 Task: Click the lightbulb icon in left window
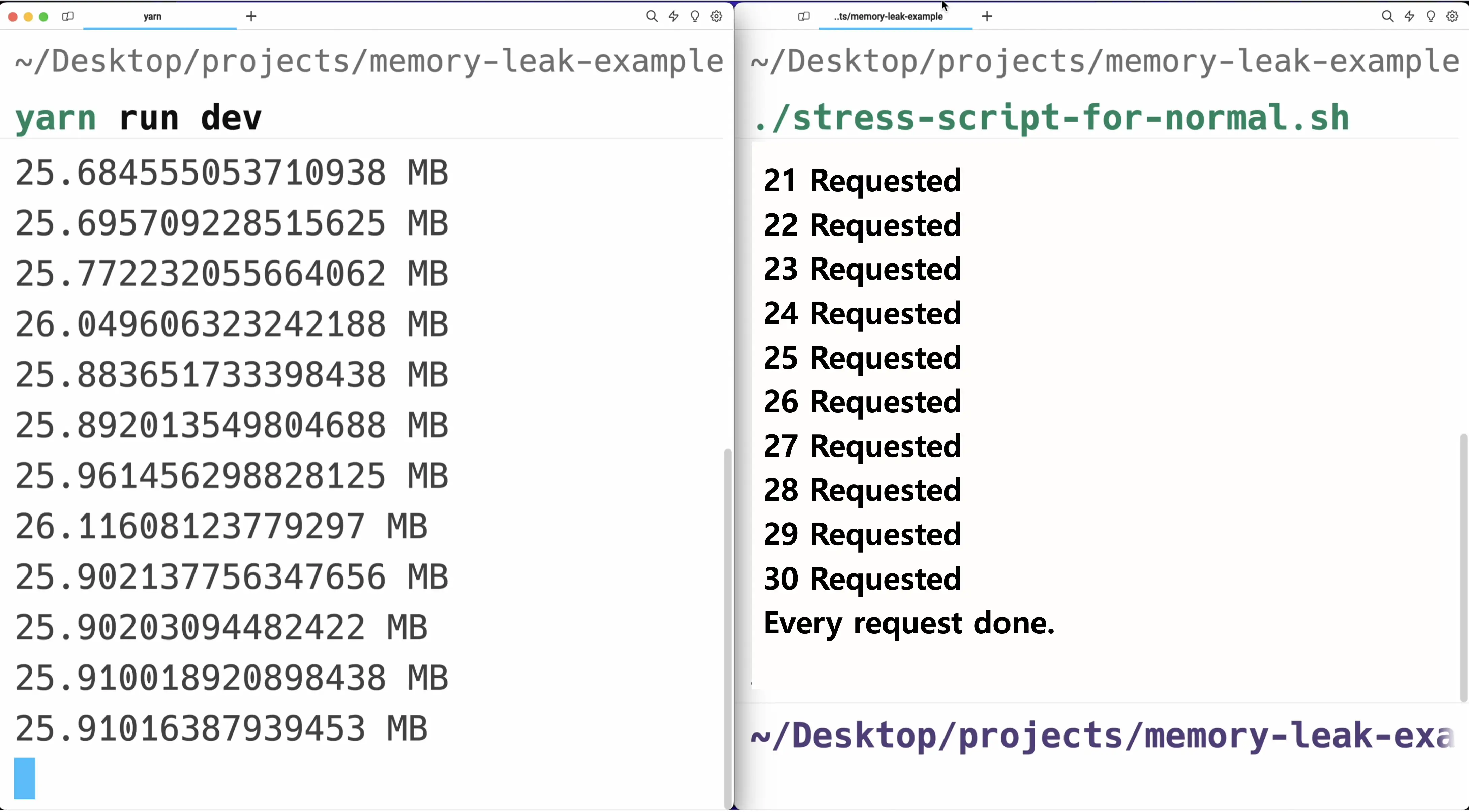coord(695,17)
